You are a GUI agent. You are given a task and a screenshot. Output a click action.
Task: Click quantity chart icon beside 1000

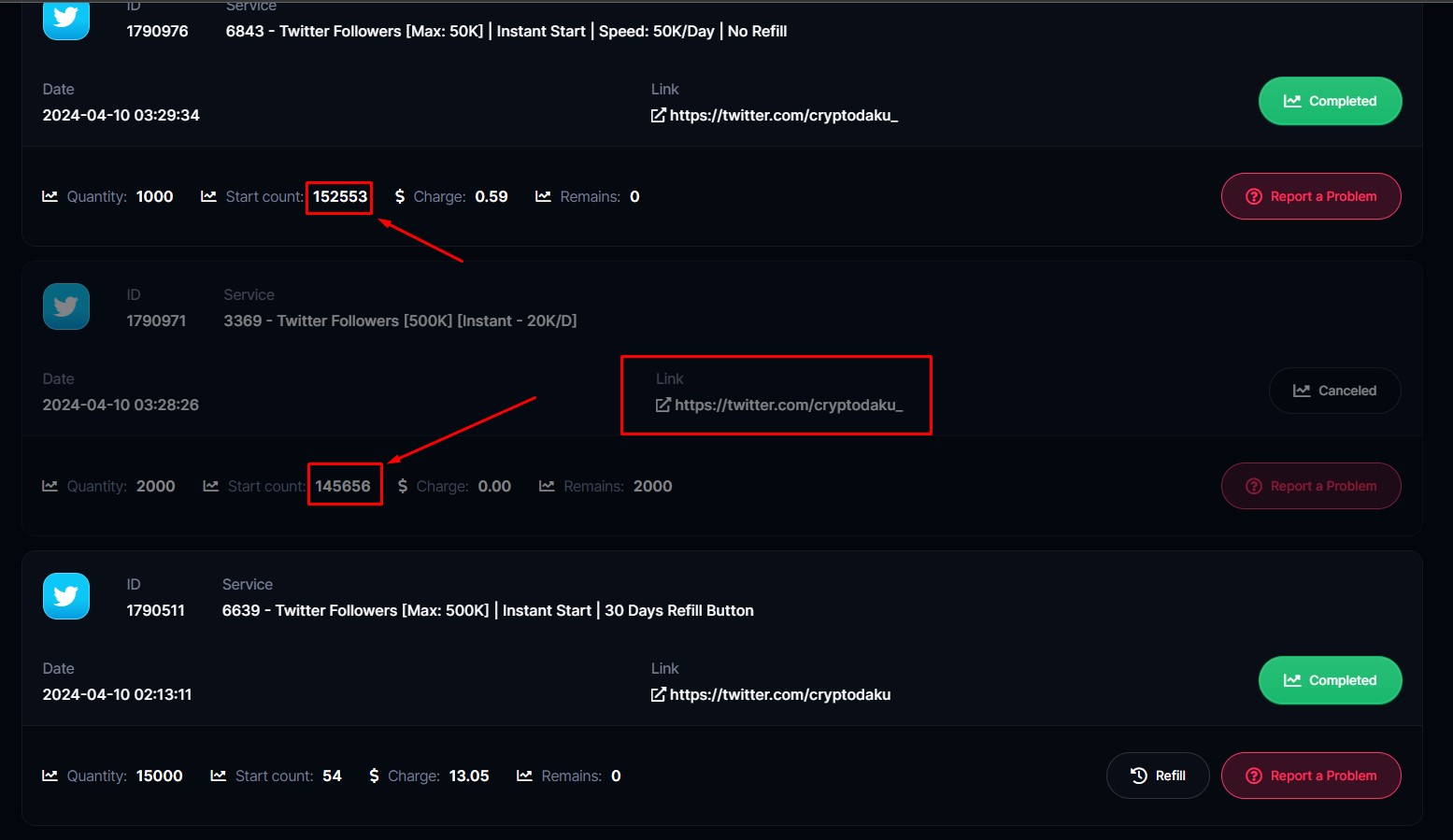50,196
